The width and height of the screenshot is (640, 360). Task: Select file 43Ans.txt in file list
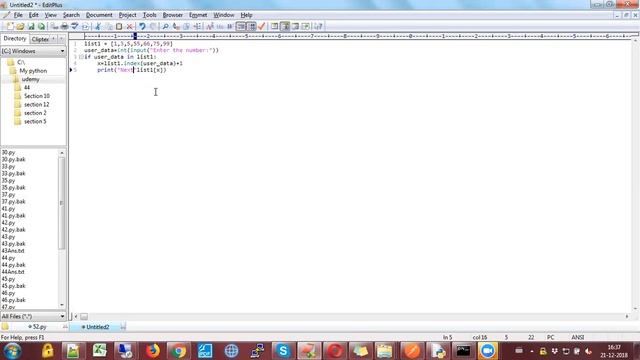tap(13, 251)
